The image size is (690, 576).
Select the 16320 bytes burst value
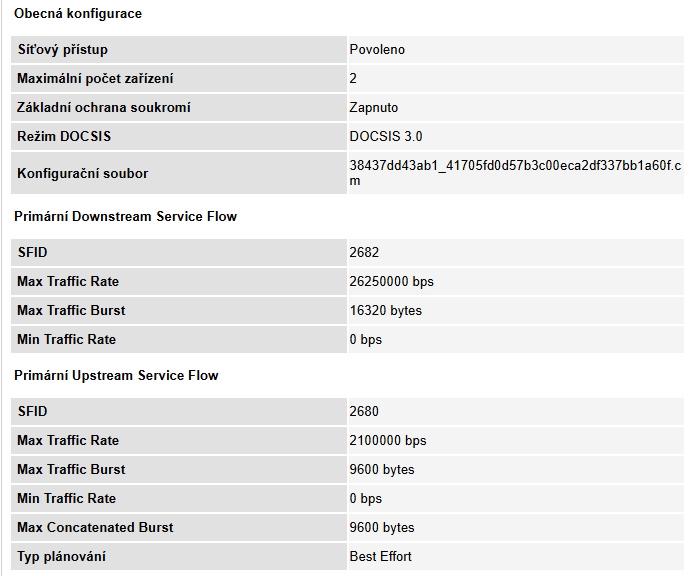click(x=385, y=311)
